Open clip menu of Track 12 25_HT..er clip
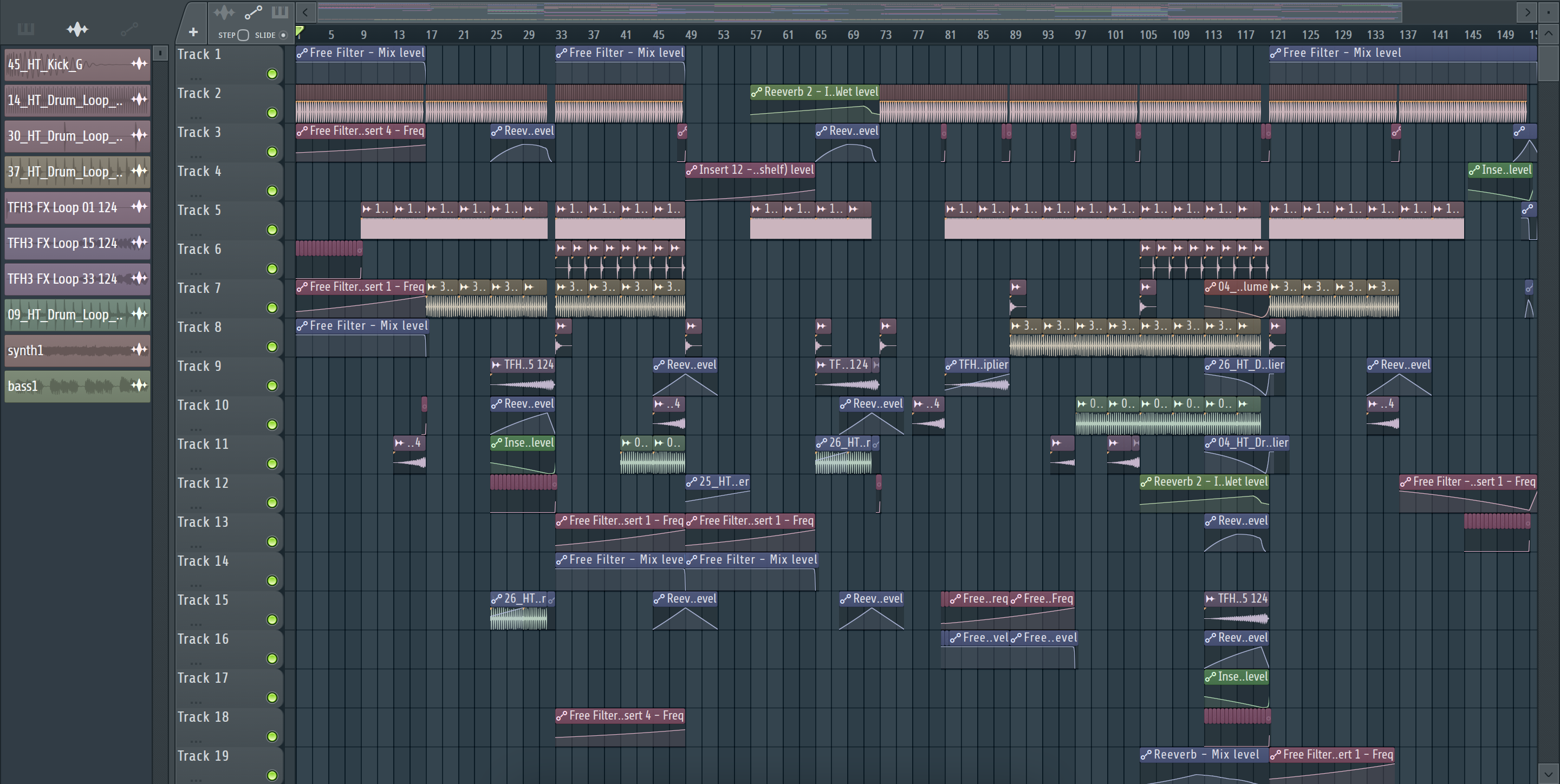This screenshot has height=784, width=1560. [x=692, y=481]
